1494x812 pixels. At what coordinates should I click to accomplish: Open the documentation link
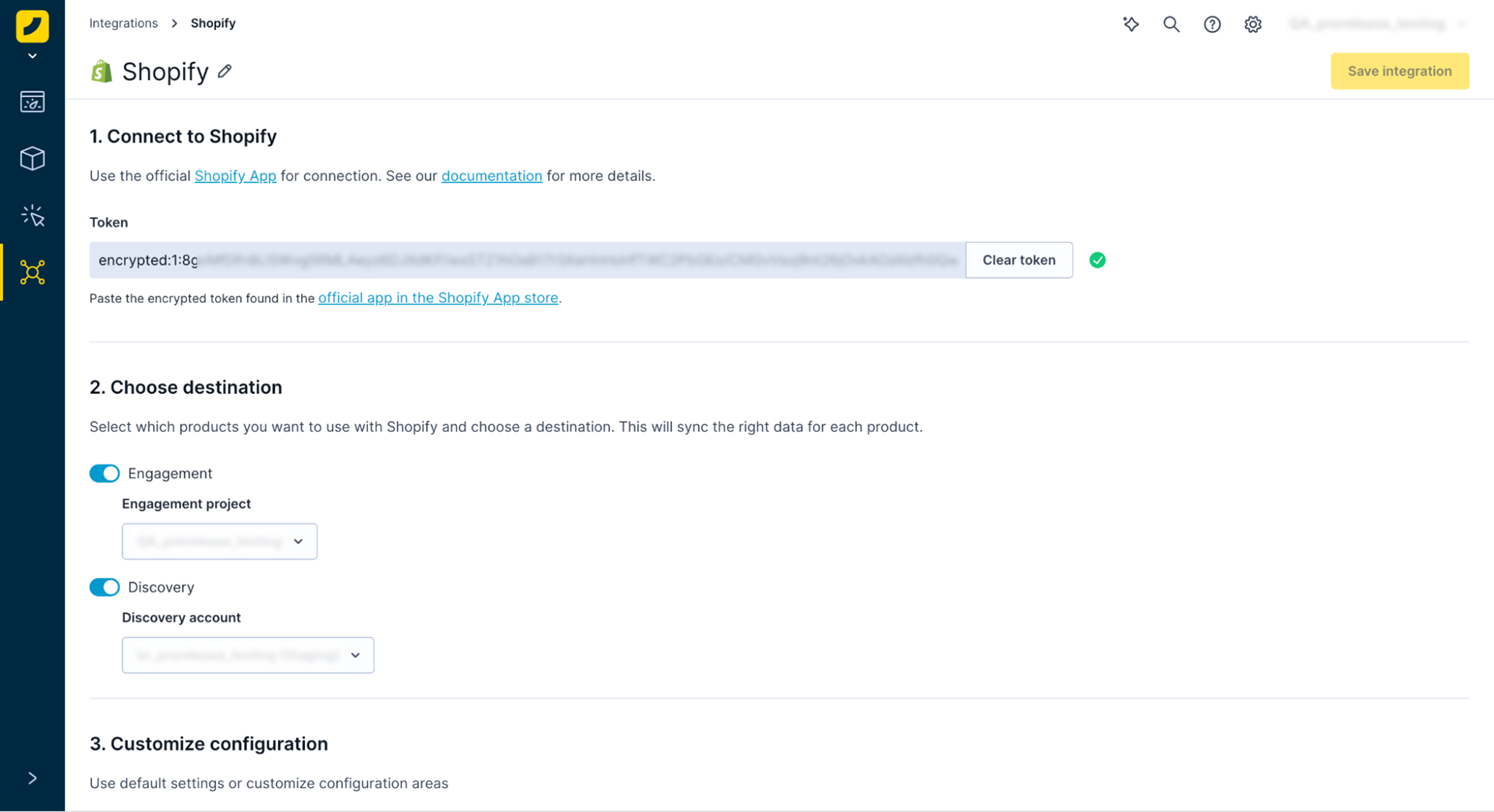[x=492, y=176]
